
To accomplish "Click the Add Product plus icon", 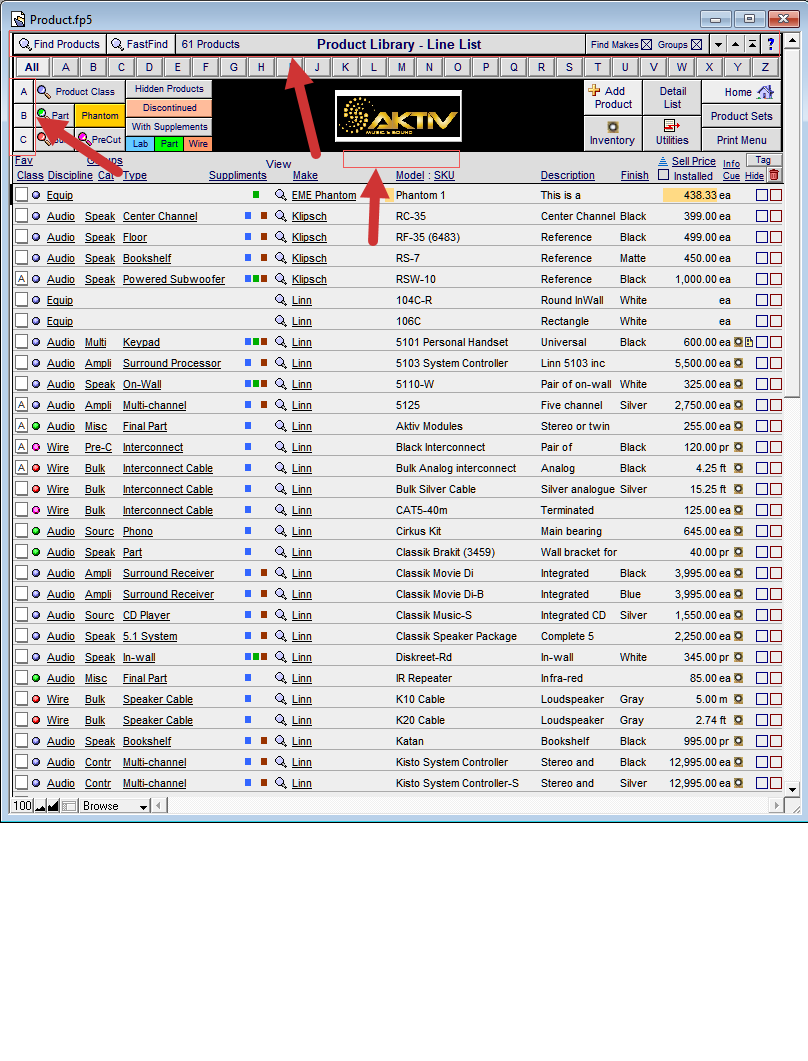I will pyautogui.click(x=594, y=90).
